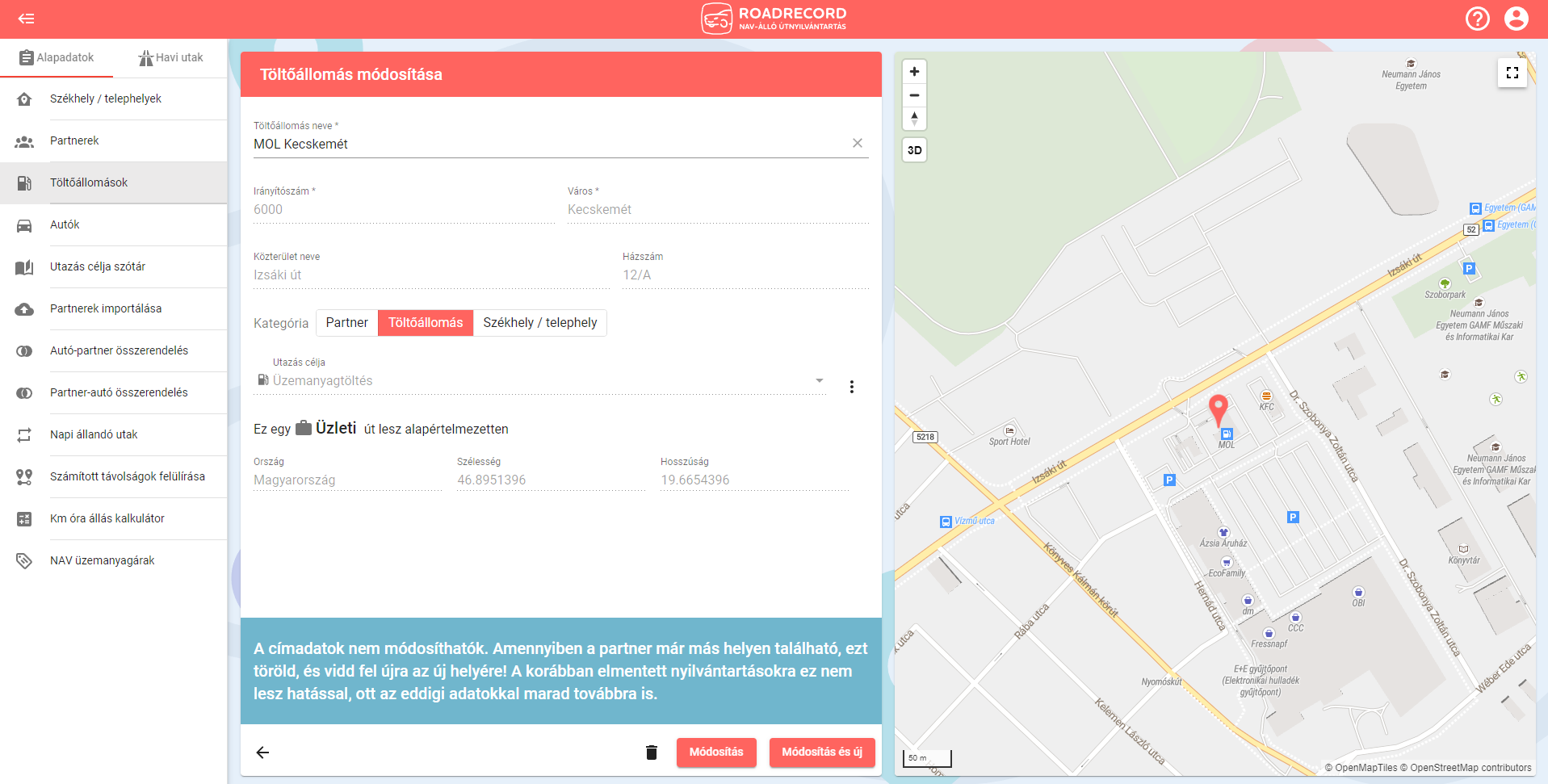This screenshot has width=1548, height=784.
Task: Open Autó-partner összerendelés
Action: [113, 350]
